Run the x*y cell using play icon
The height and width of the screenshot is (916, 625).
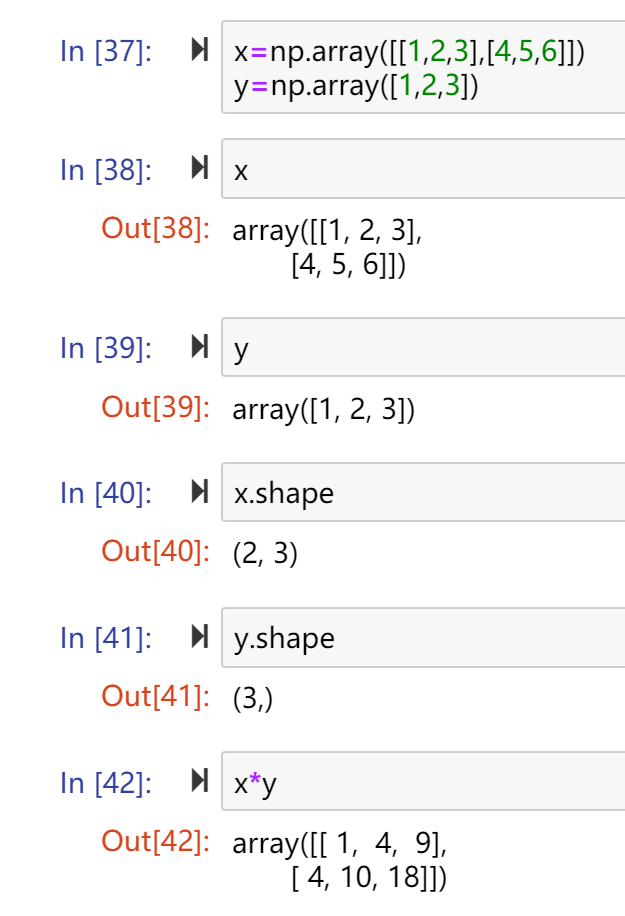(x=200, y=781)
